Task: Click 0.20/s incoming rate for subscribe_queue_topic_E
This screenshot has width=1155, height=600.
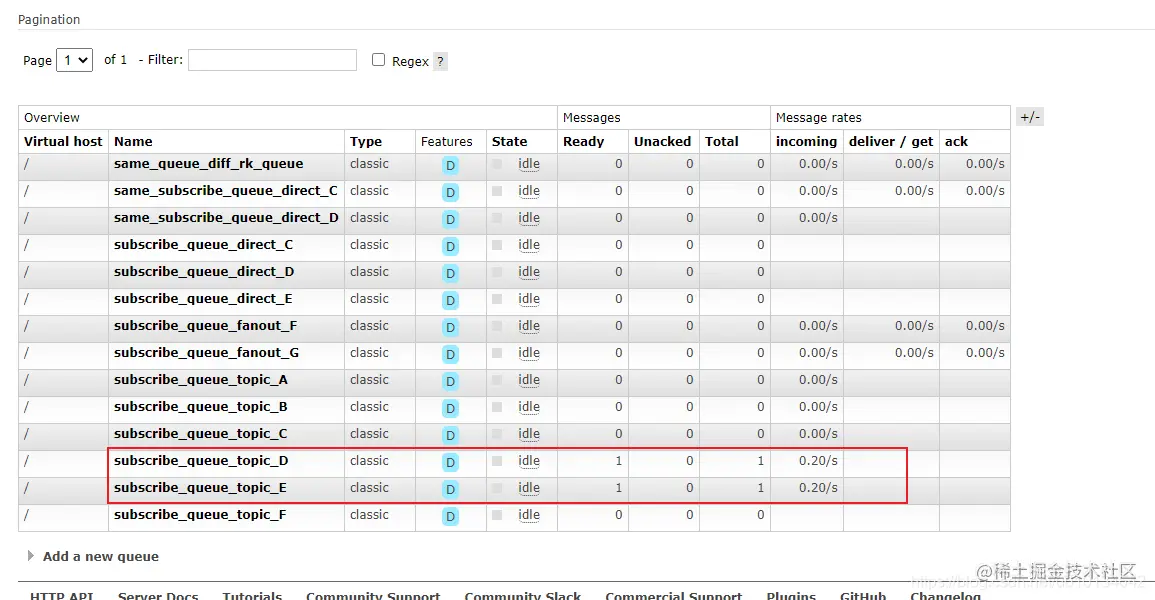Action: point(818,487)
